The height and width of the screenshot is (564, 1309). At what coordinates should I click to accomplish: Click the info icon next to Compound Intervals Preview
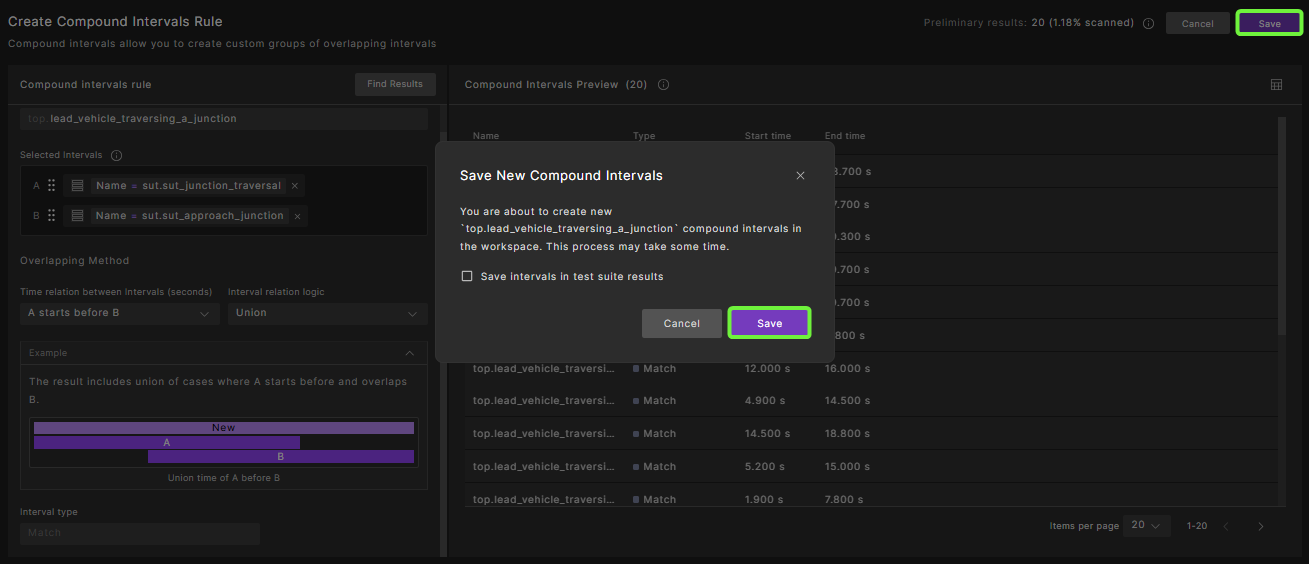[663, 85]
